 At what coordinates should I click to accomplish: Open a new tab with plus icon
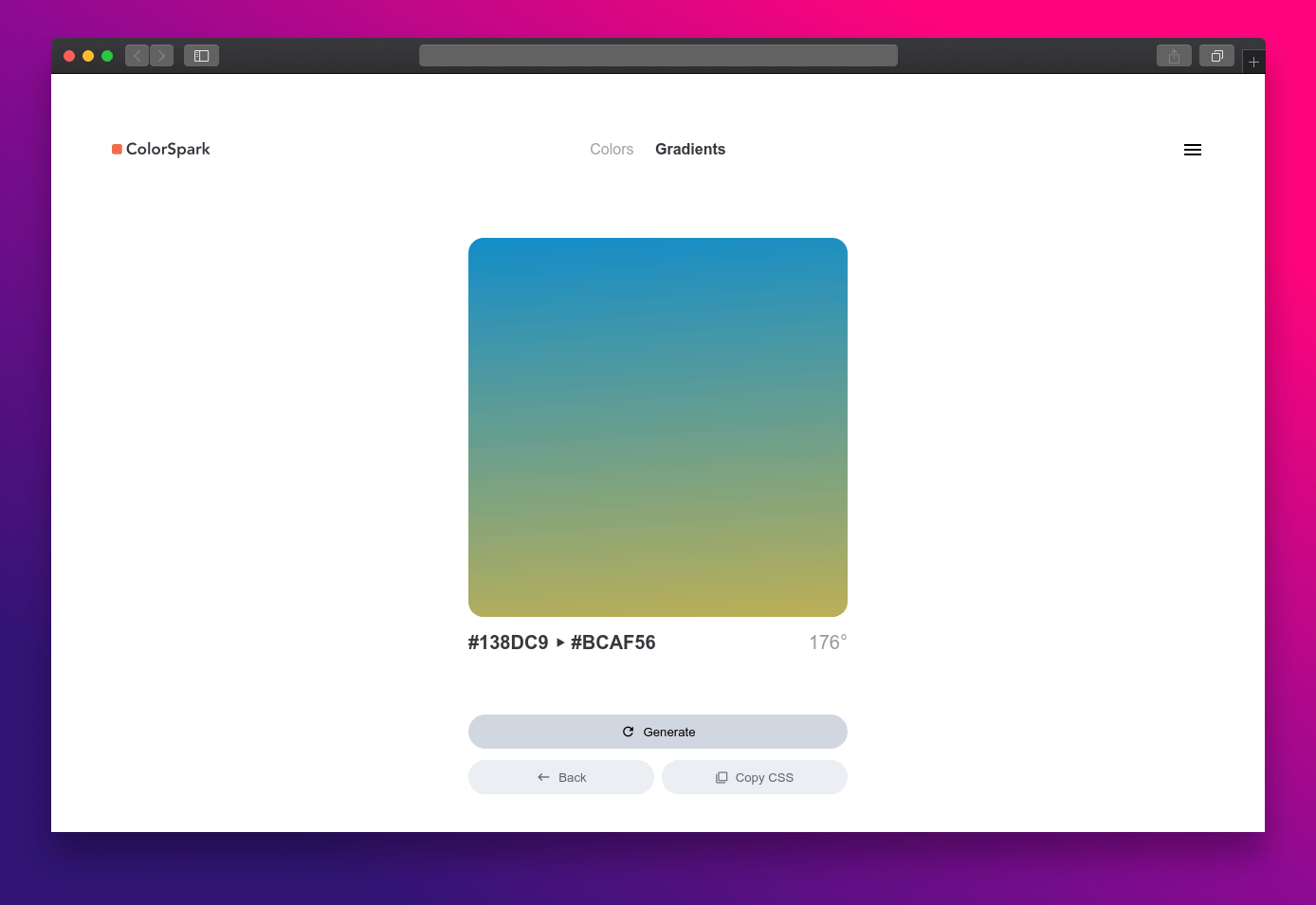click(x=1253, y=62)
